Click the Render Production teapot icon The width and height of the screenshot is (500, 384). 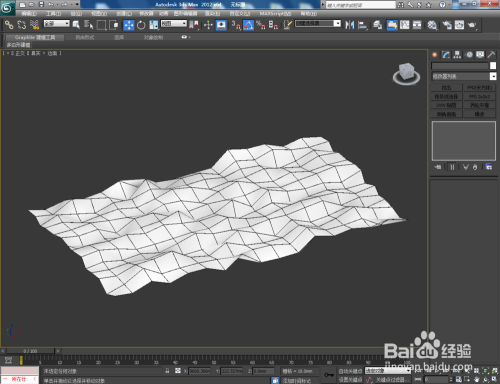coord(472,25)
